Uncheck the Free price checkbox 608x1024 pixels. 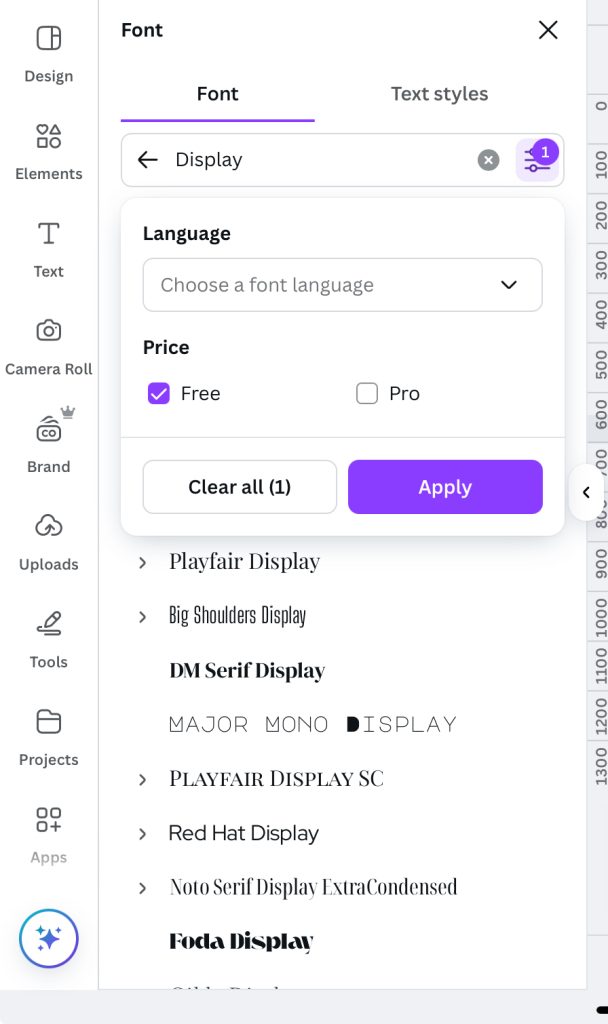(x=159, y=393)
